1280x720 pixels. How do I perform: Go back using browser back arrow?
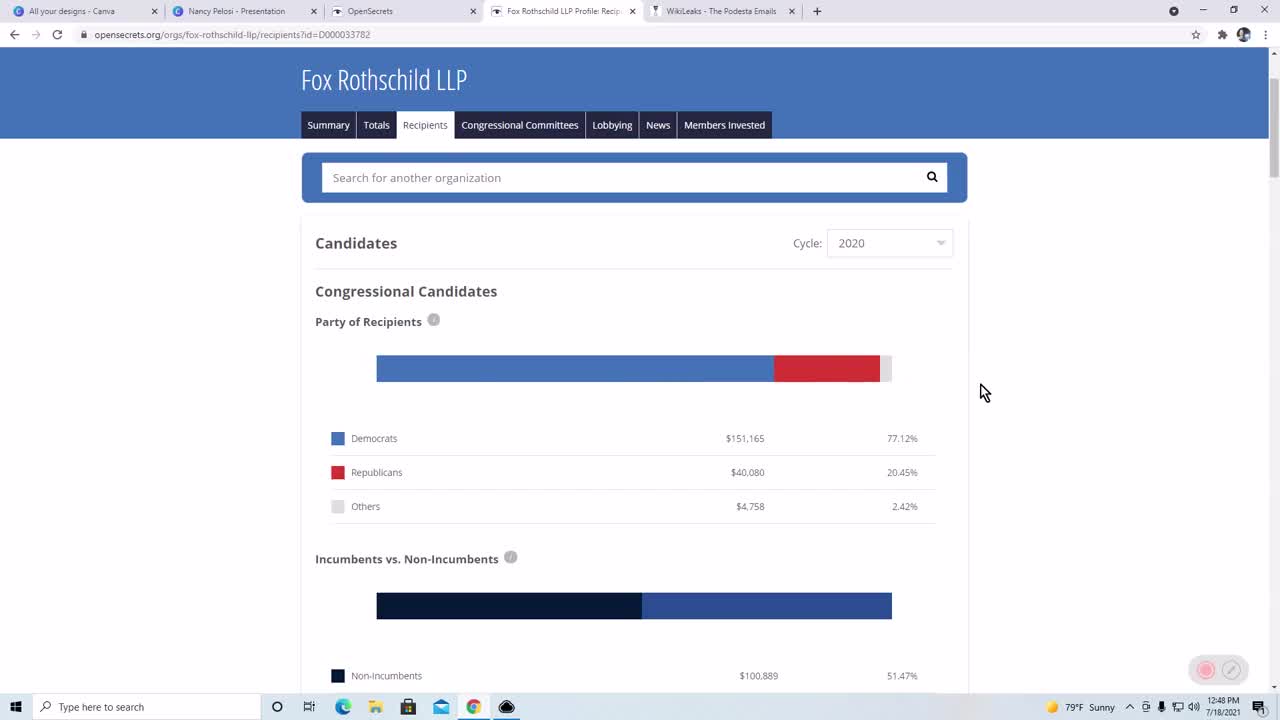click(14, 34)
